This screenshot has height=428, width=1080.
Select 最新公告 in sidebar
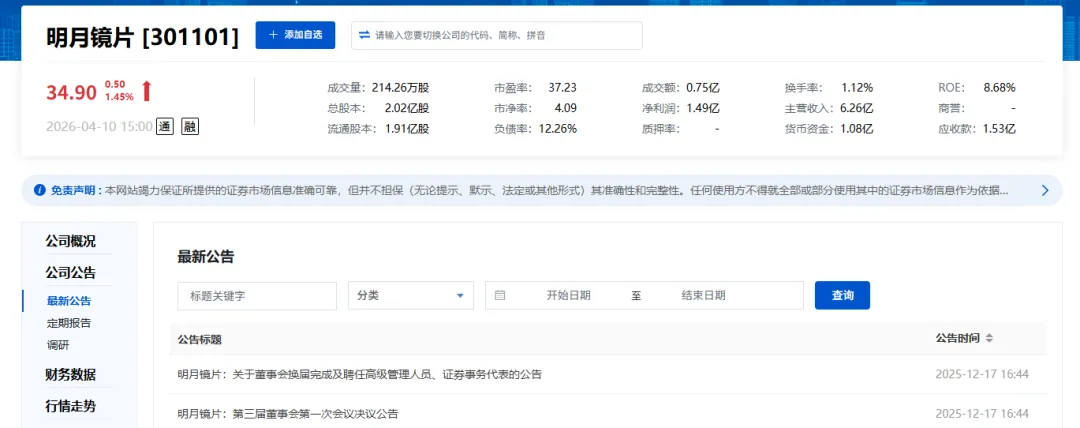point(69,301)
